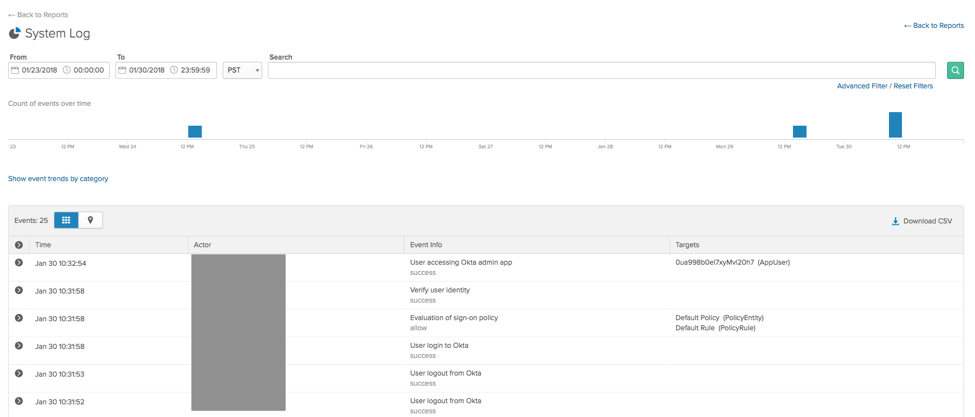Screen dimensions: 975x417
Task: Expand the Verify user identity event row
Action: click(19, 291)
